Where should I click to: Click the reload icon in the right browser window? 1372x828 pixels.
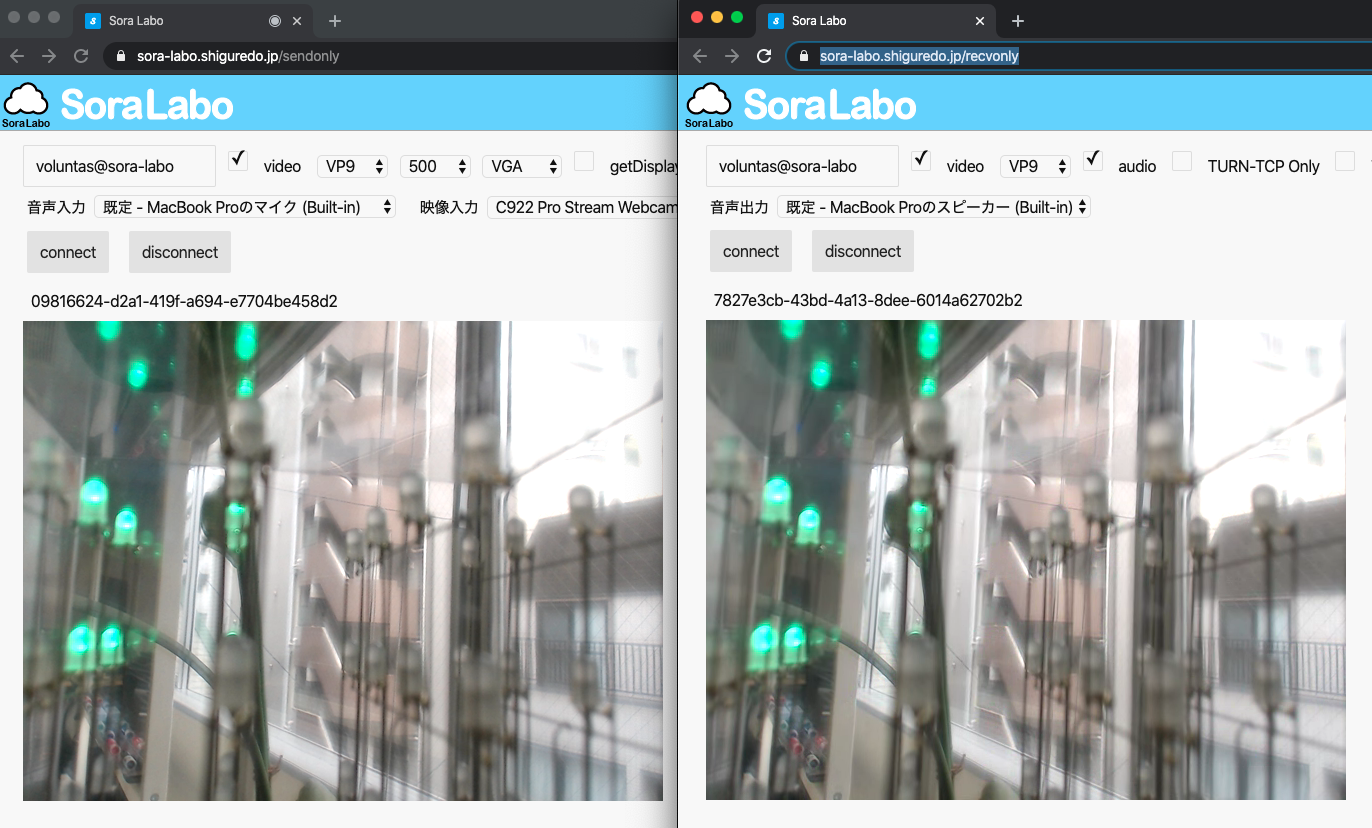[x=764, y=56]
